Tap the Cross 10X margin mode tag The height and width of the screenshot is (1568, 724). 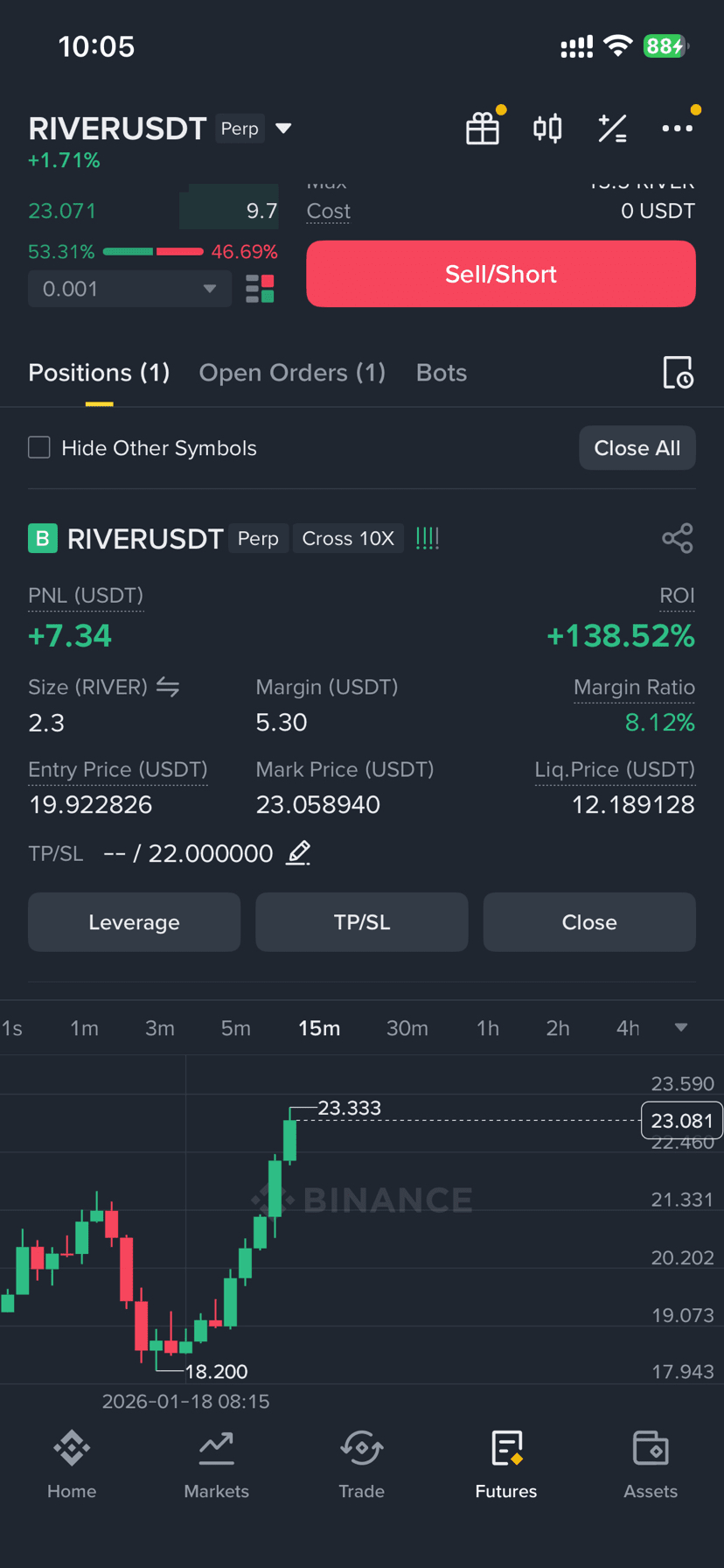[x=348, y=538]
